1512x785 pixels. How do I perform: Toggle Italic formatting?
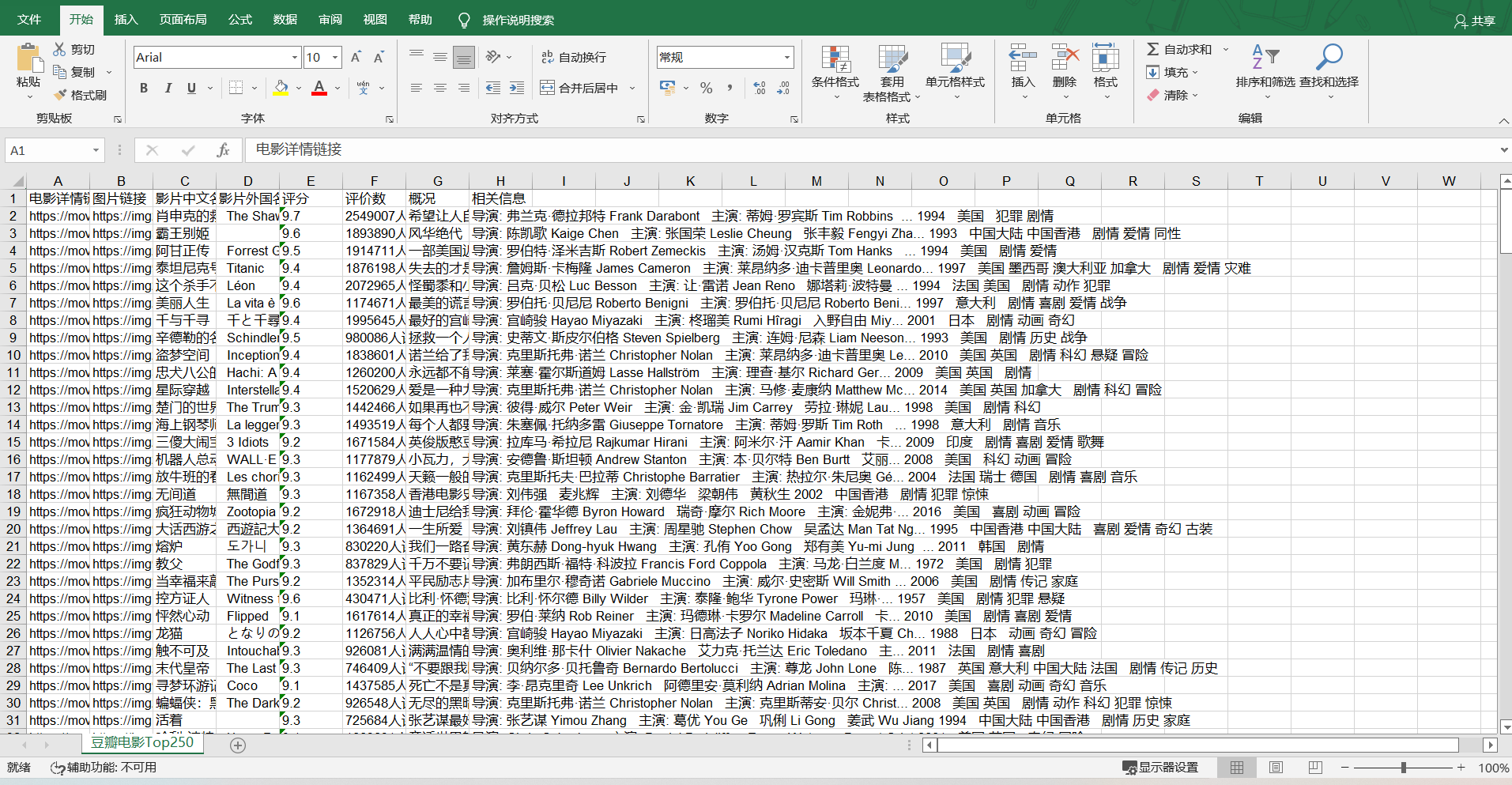tap(168, 88)
